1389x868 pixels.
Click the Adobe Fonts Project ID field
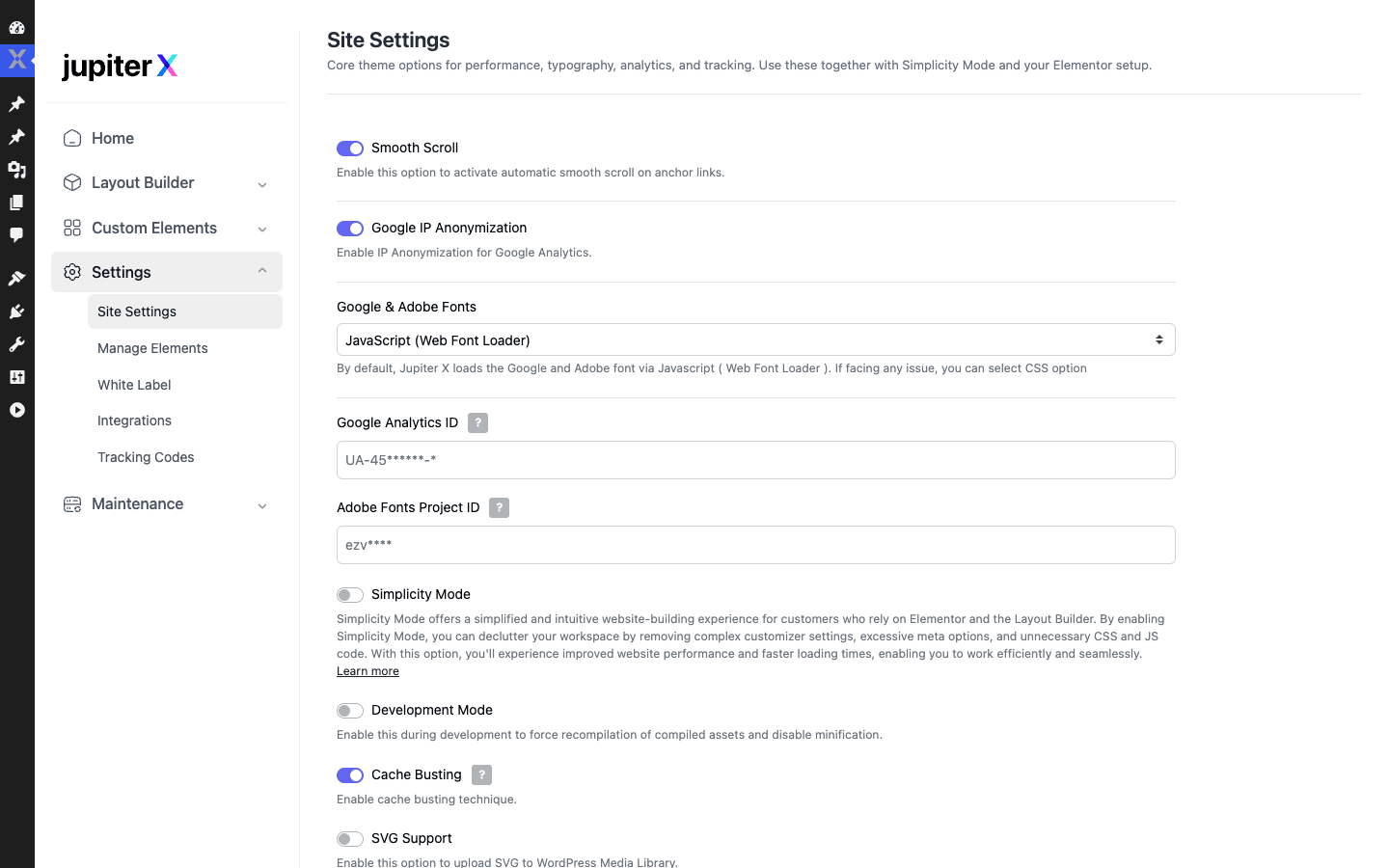[755, 545]
